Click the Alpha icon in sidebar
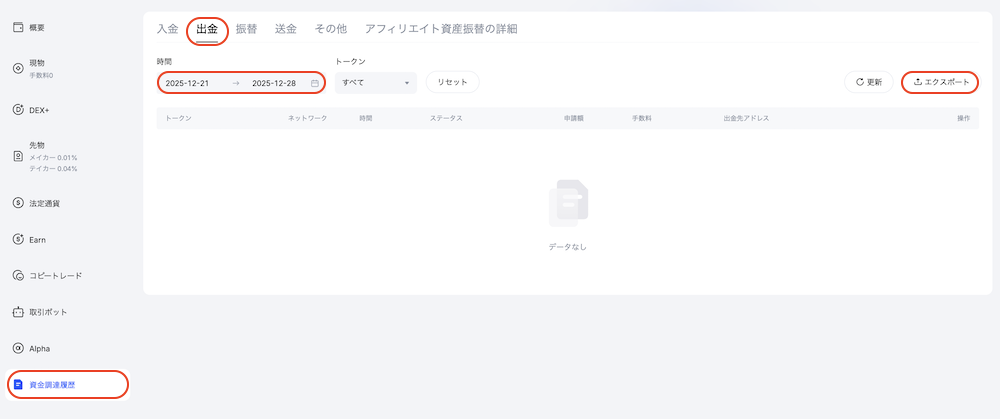Image resolution: width=1000 pixels, height=419 pixels. coord(18,349)
